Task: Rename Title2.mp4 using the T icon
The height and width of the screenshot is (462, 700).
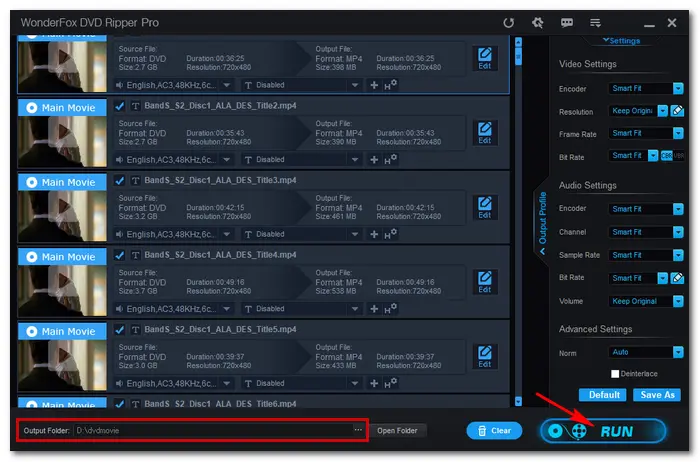Action: pyautogui.click(x=136, y=106)
